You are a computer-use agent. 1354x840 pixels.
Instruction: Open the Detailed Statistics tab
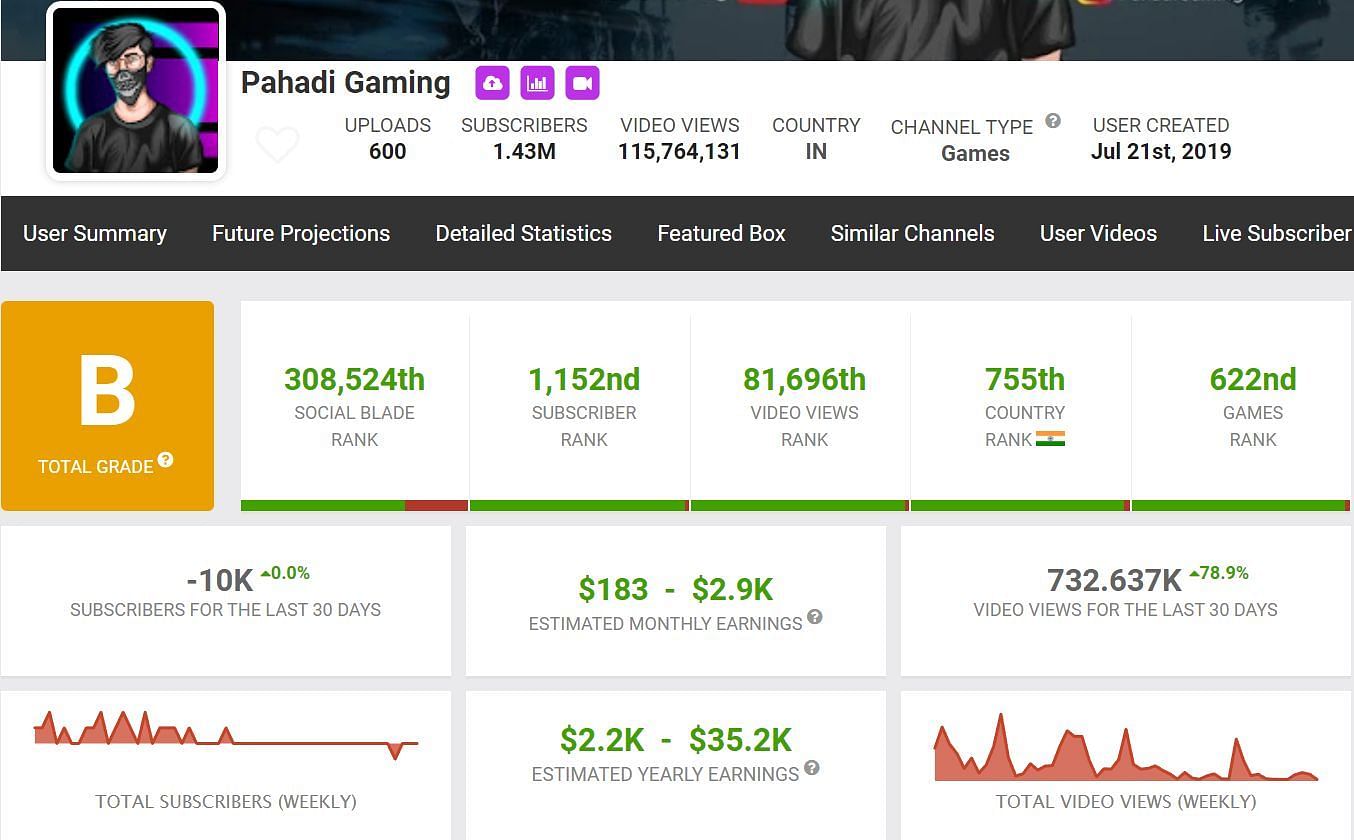[x=523, y=234]
